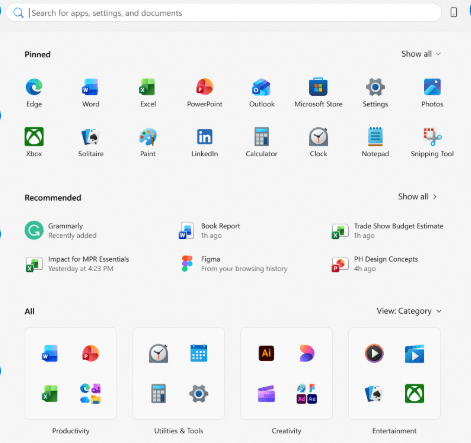Expand the Pinned Show all chevron
The height and width of the screenshot is (443, 471).
[421, 54]
